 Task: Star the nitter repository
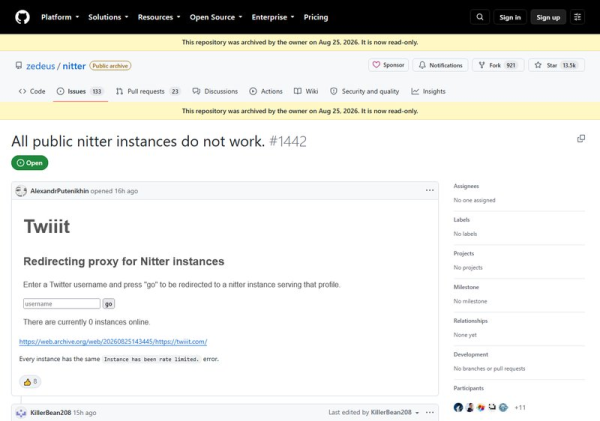pos(557,65)
